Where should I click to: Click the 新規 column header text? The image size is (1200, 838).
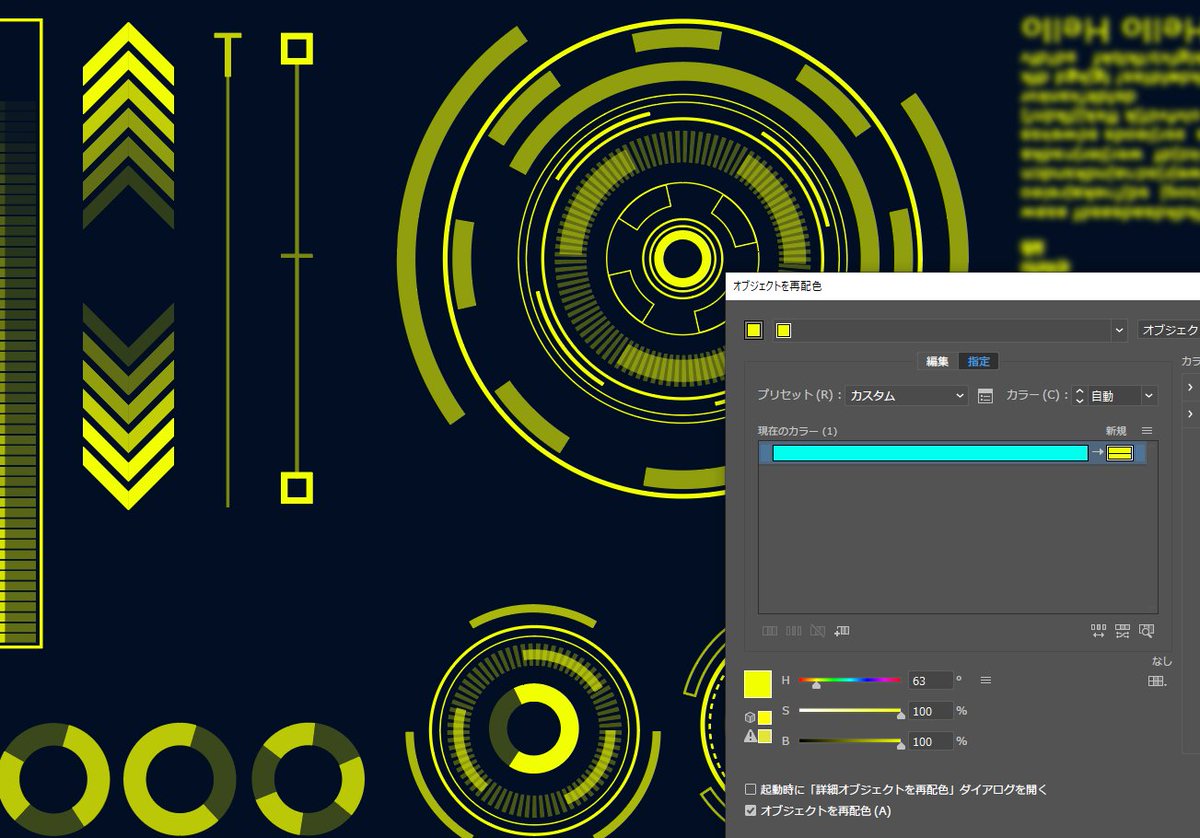coord(1116,431)
